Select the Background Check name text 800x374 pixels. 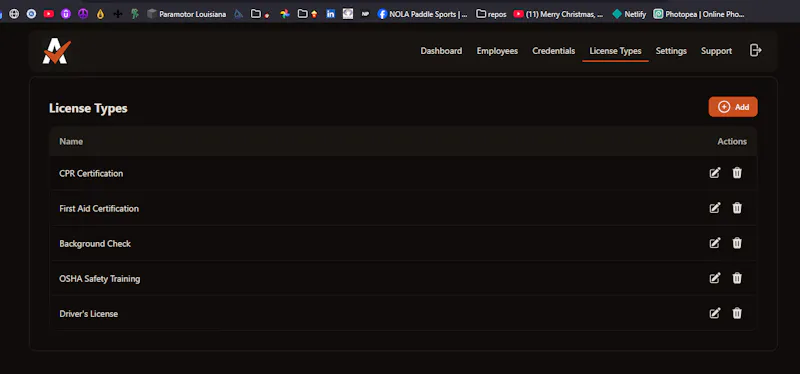(95, 243)
